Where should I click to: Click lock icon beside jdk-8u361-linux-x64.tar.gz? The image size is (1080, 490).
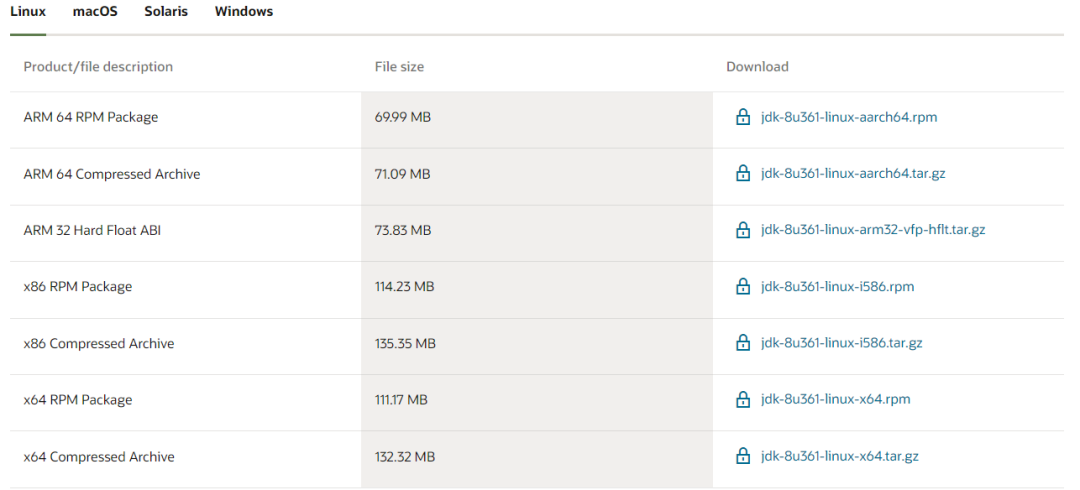tap(743, 457)
